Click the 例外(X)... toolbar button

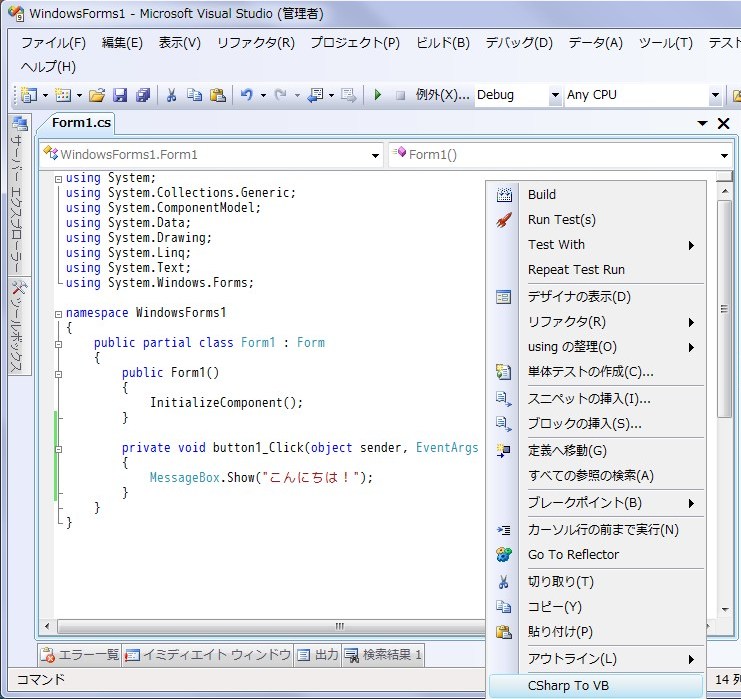pyautogui.click(x=442, y=95)
